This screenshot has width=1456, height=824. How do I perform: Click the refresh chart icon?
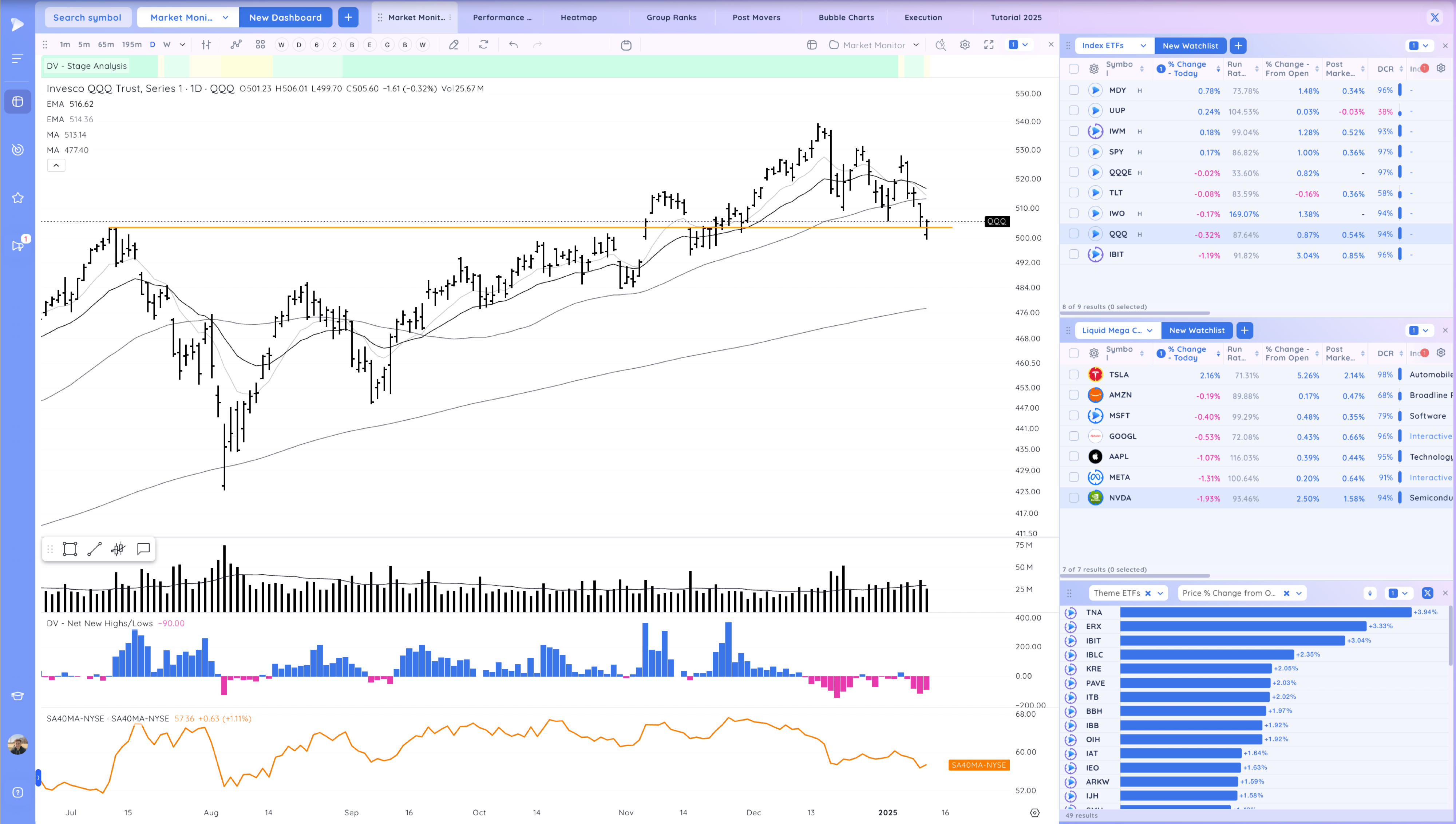point(484,45)
